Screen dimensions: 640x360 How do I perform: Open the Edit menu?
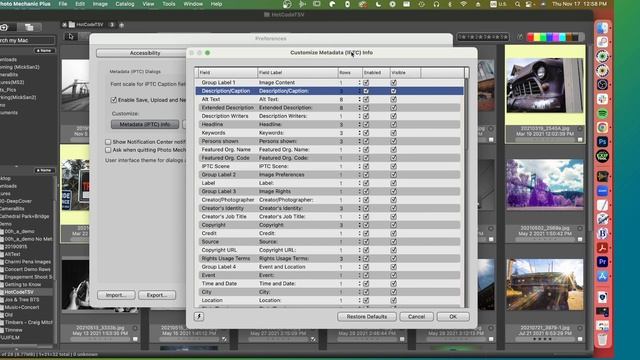click(x=80, y=4)
